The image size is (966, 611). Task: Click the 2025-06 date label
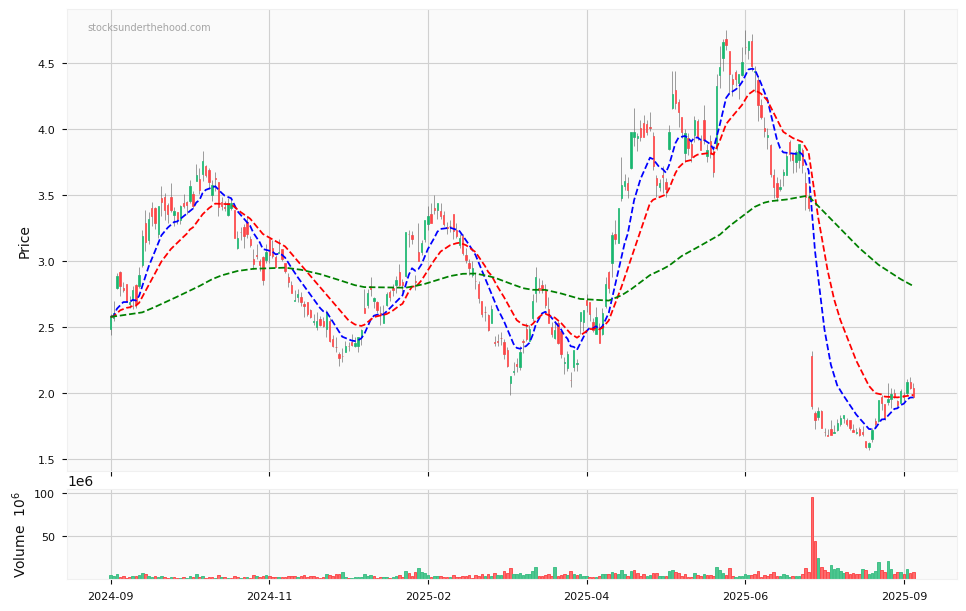pyautogui.click(x=745, y=596)
